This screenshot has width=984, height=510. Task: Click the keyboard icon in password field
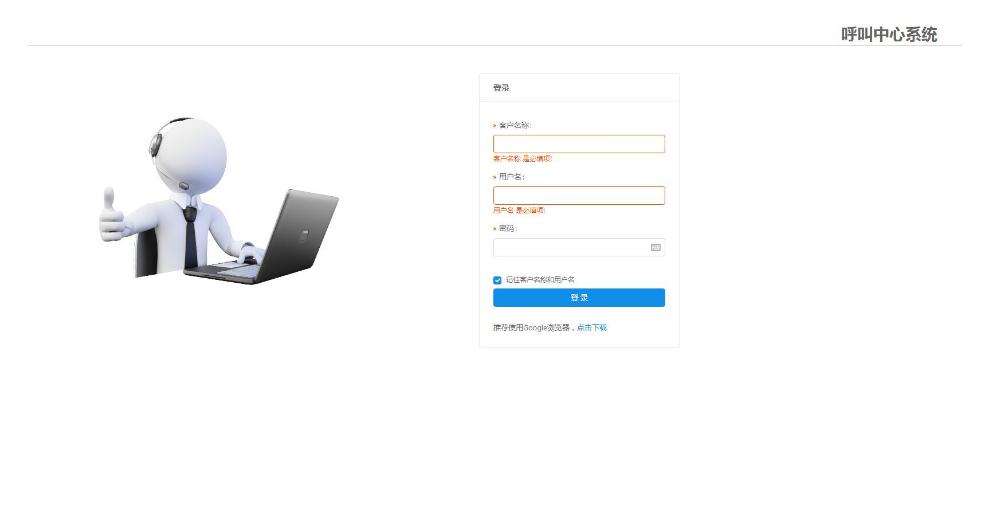[x=656, y=248]
